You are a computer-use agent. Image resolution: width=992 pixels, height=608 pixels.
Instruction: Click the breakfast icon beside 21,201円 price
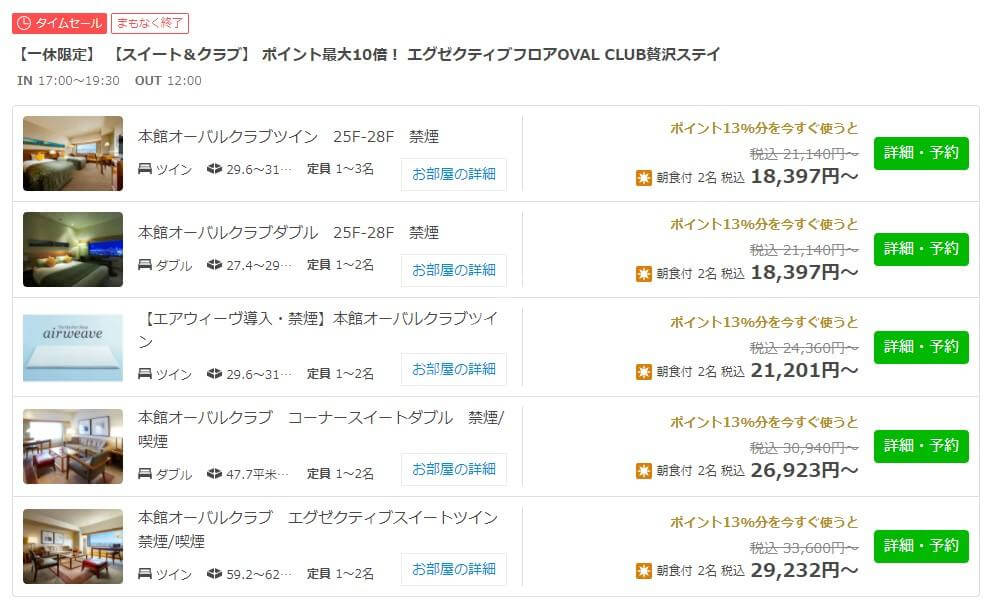(x=643, y=371)
